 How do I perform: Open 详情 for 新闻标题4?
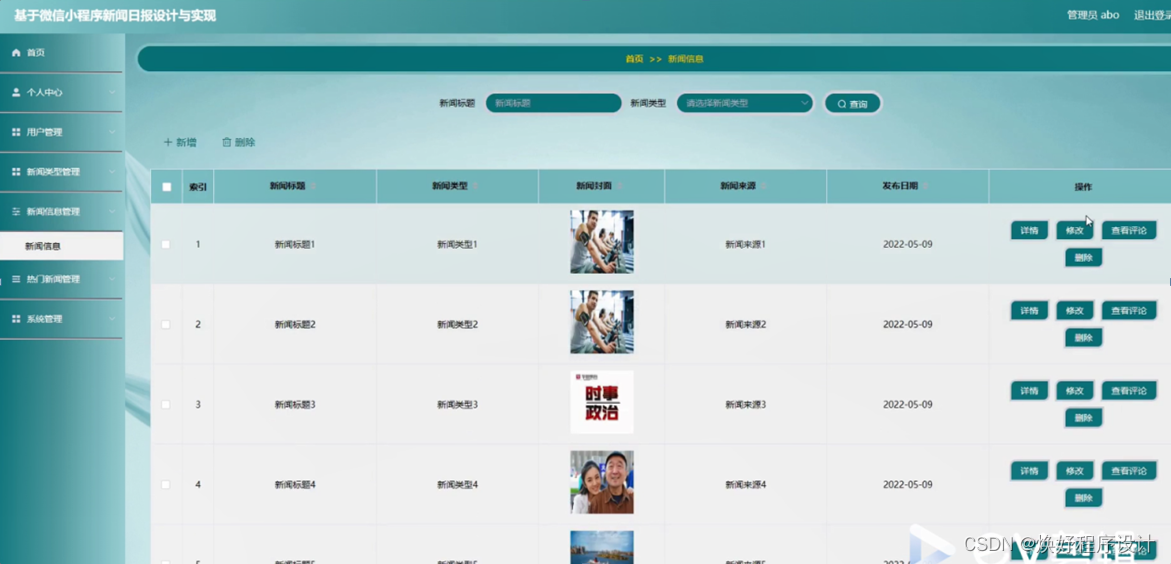1029,470
